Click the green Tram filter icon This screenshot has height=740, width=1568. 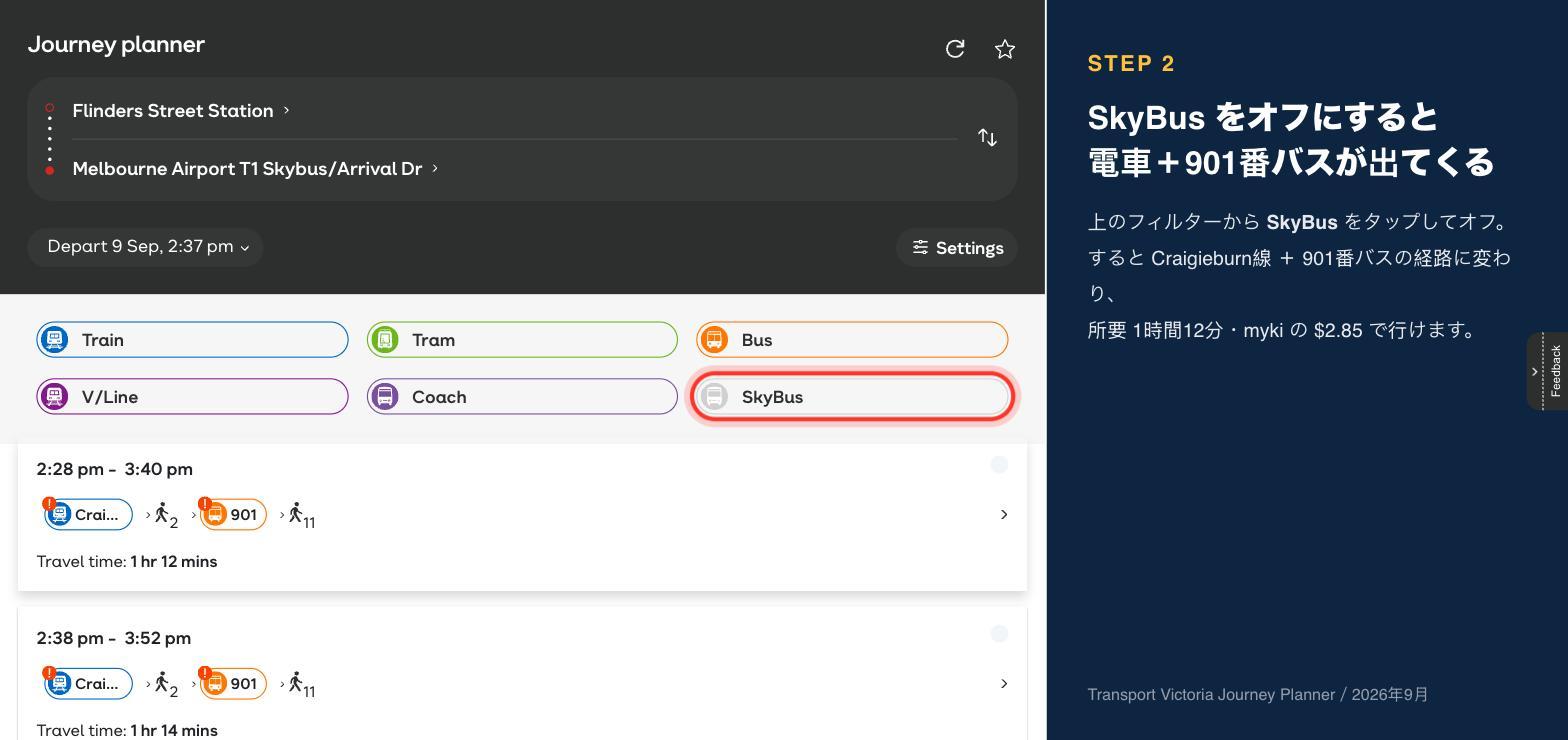point(385,340)
